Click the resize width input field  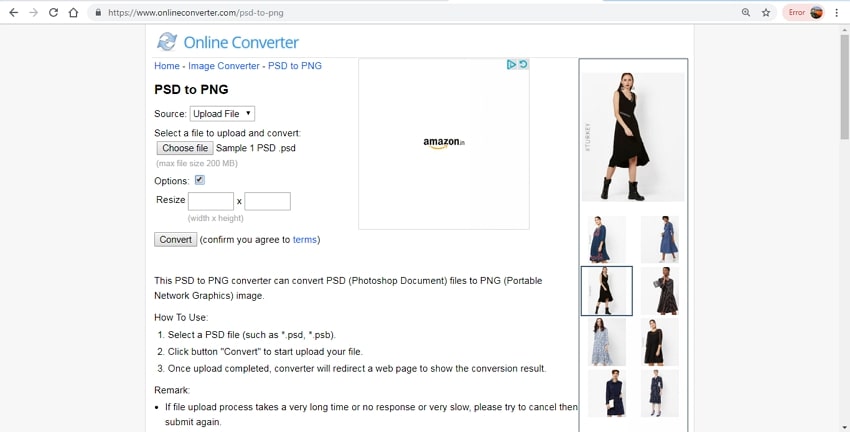click(x=211, y=201)
